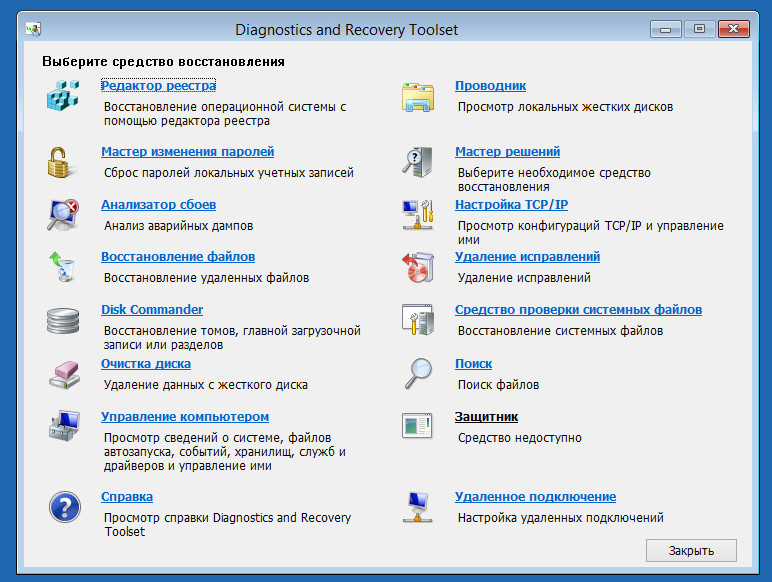The height and width of the screenshot is (582, 772).
Task: Click the title Diagnostics and Recovery Toolset
Action: pyautogui.click(x=347, y=30)
